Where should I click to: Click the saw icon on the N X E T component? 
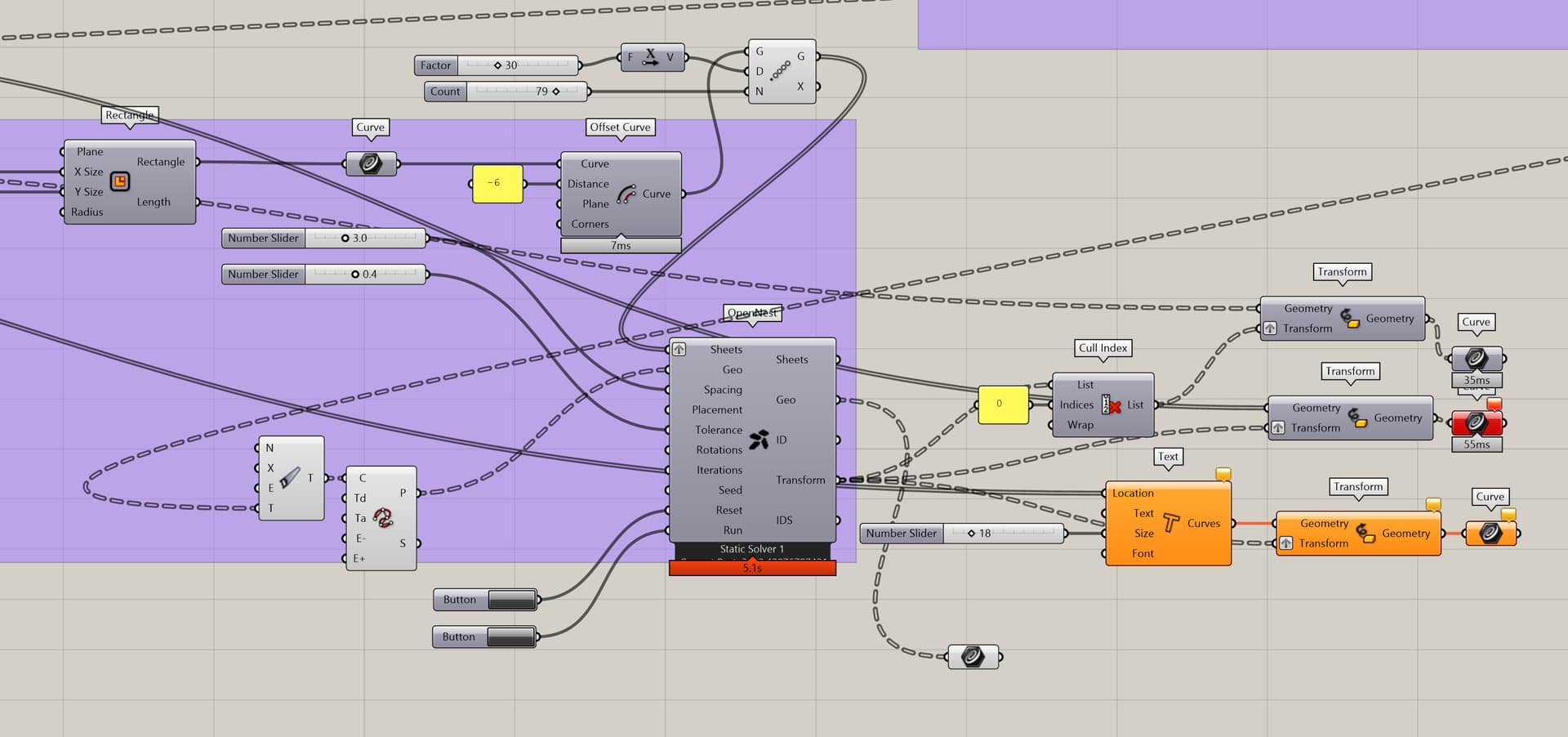(290, 478)
